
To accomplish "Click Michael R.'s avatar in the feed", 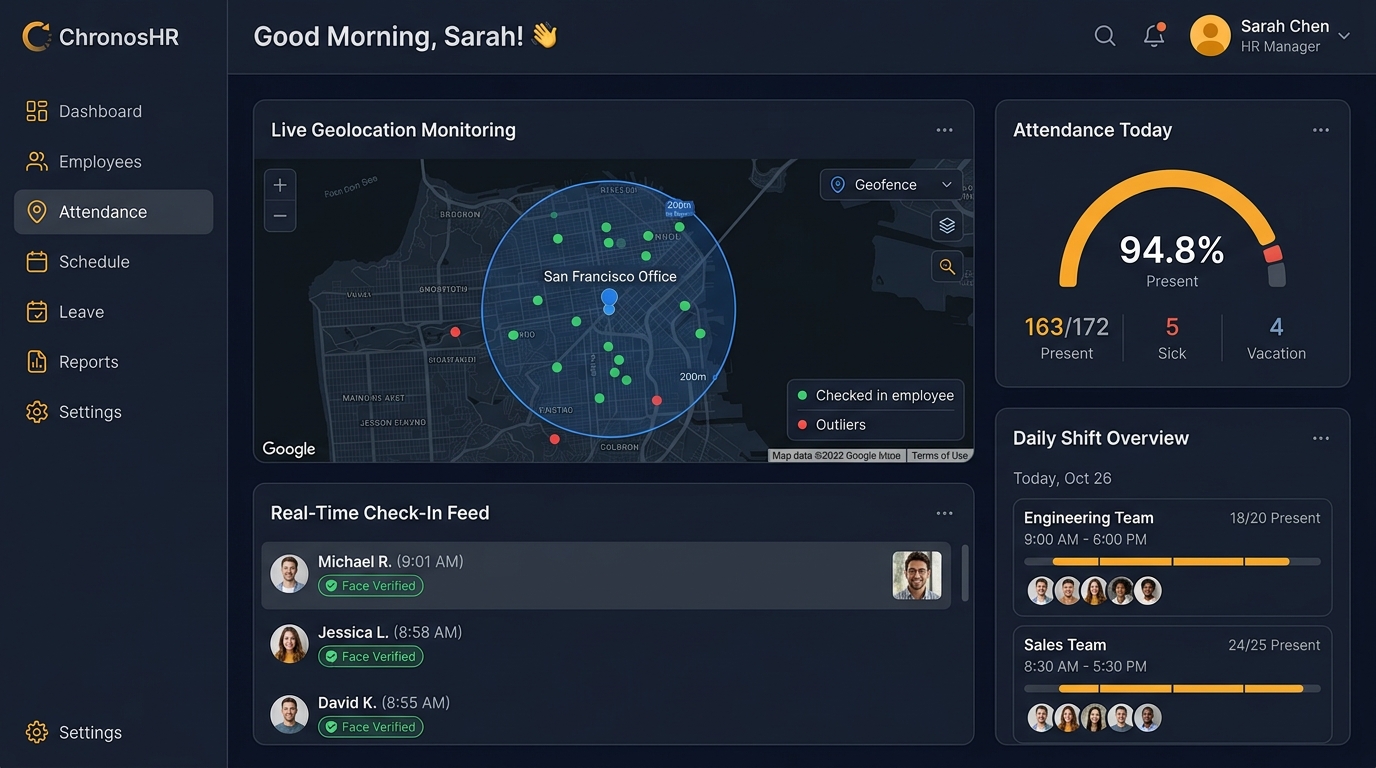I will click(x=289, y=574).
